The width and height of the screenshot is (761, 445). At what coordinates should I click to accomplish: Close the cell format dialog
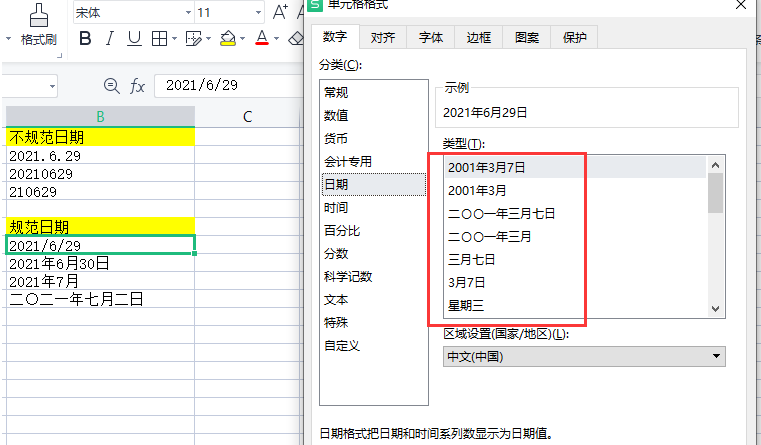(x=741, y=5)
